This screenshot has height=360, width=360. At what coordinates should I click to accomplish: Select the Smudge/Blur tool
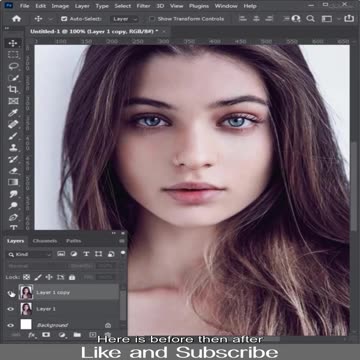13,194
